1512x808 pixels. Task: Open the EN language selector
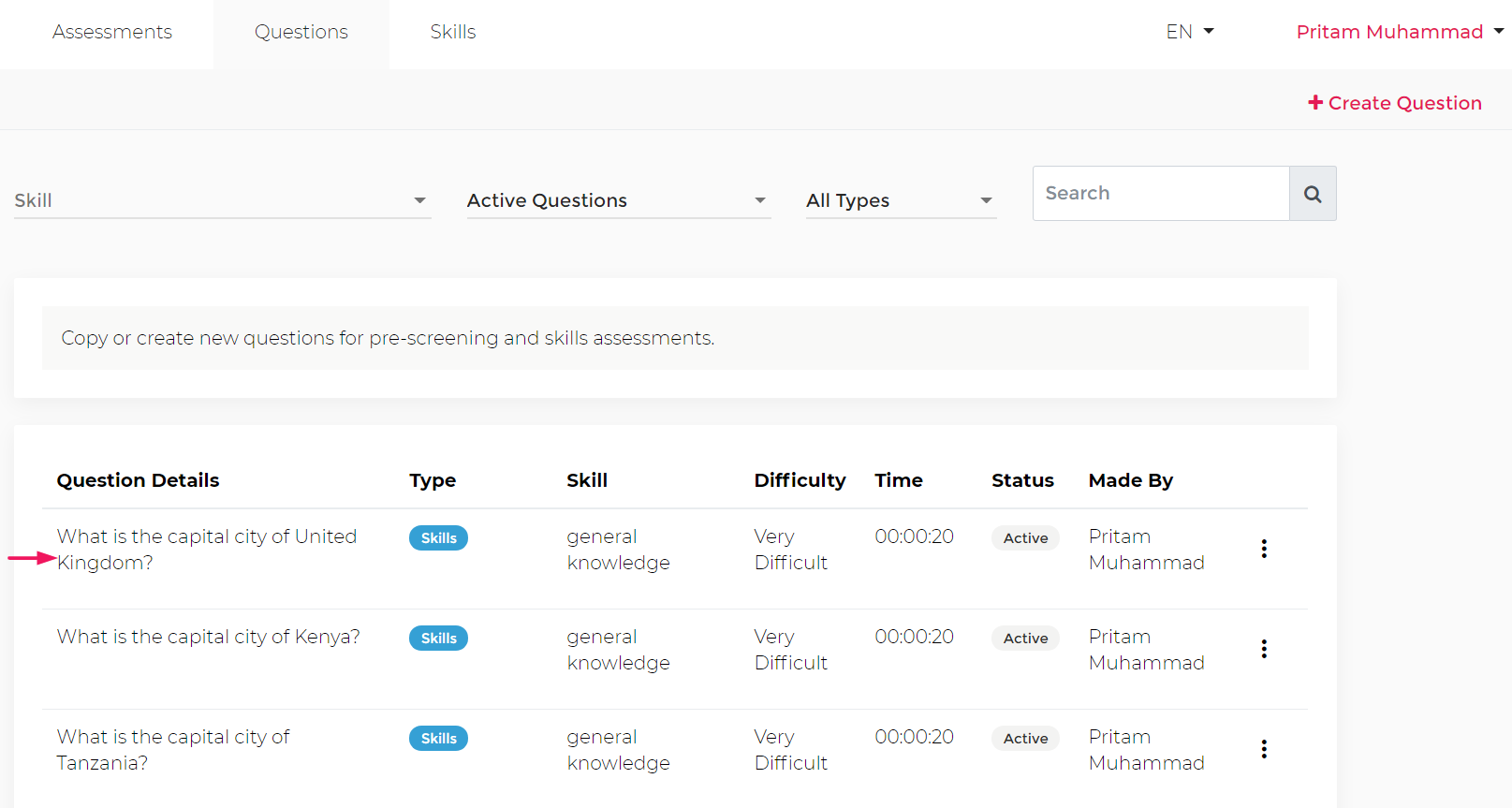(x=1189, y=32)
